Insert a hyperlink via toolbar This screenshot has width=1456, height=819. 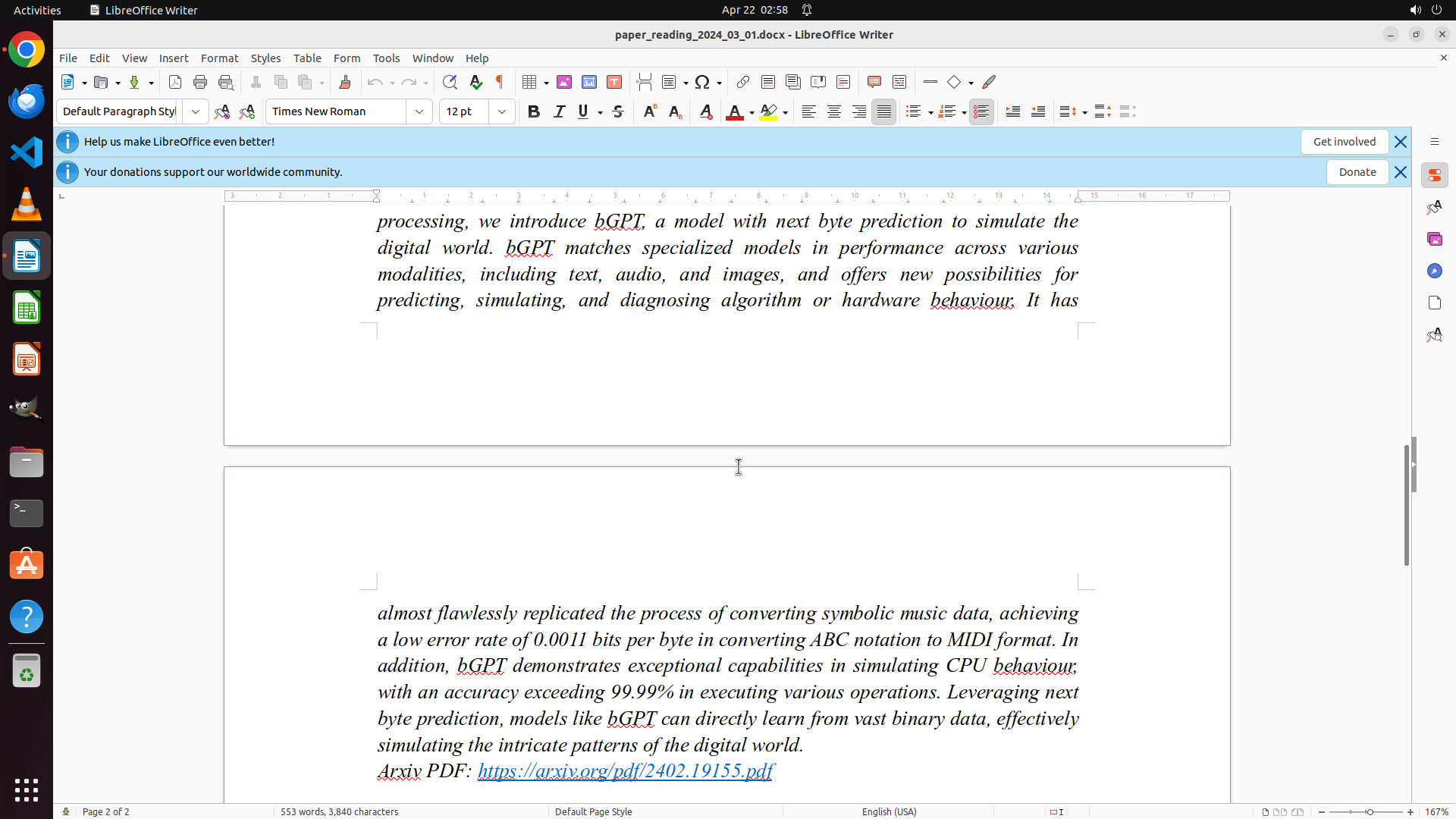(x=743, y=82)
